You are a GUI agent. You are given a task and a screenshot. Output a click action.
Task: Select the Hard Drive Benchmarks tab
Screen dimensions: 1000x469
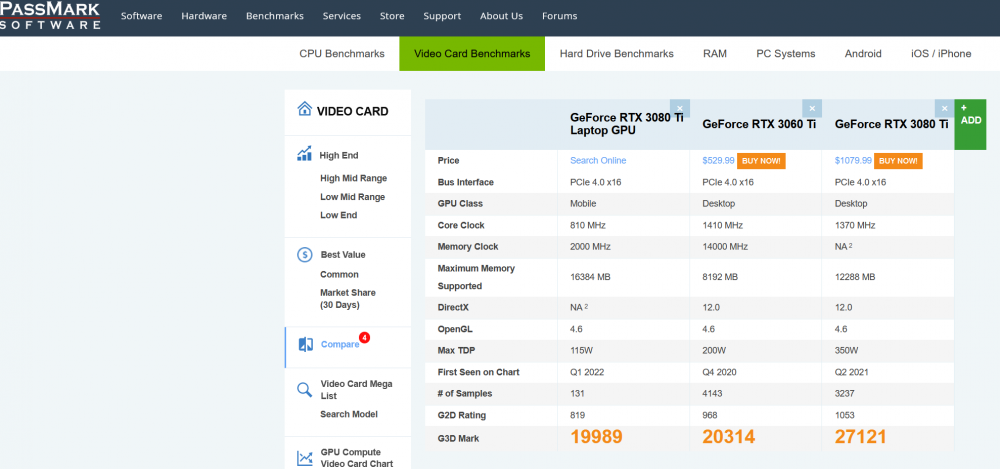(616, 54)
